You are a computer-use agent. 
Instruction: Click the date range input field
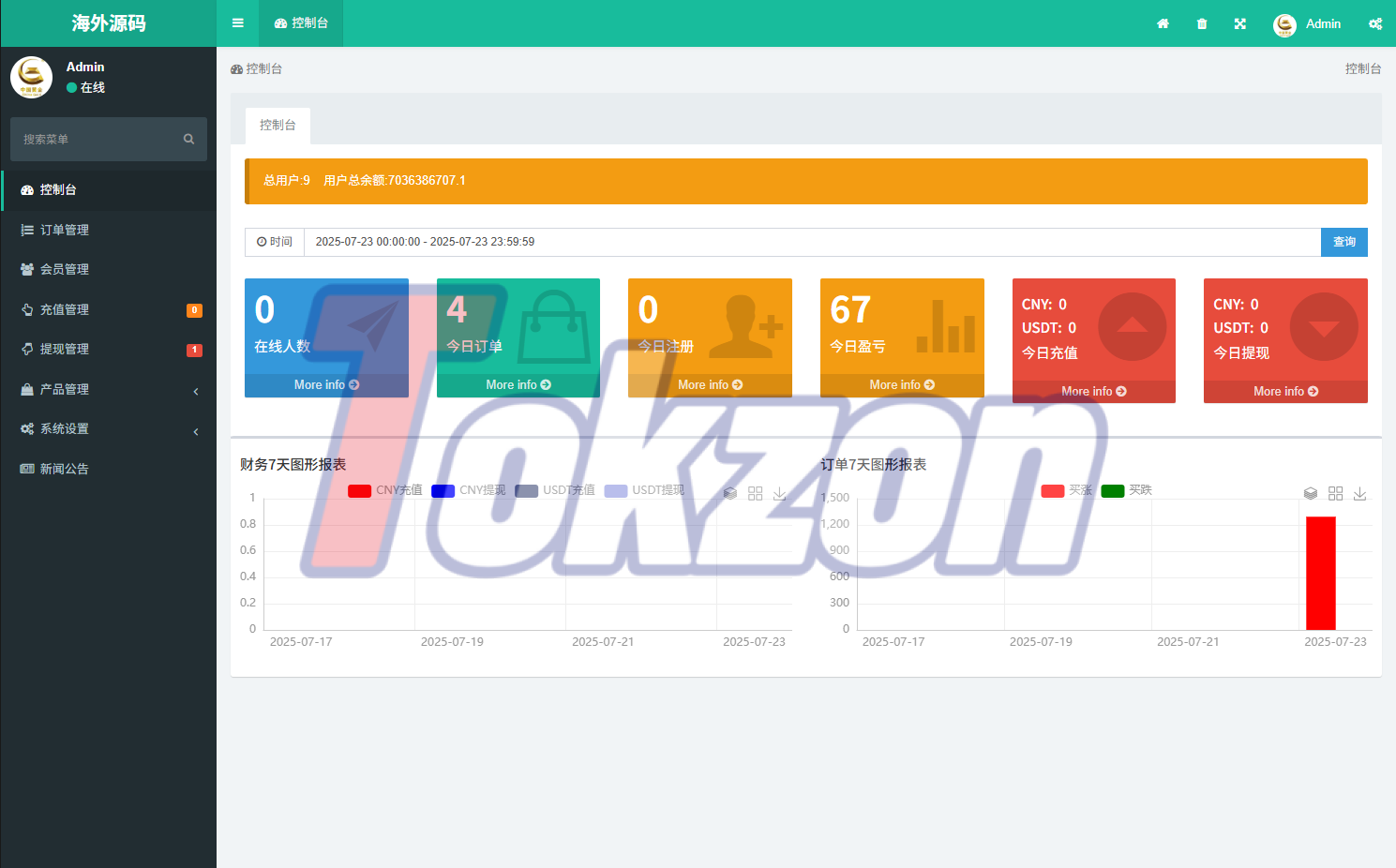(x=811, y=242)
